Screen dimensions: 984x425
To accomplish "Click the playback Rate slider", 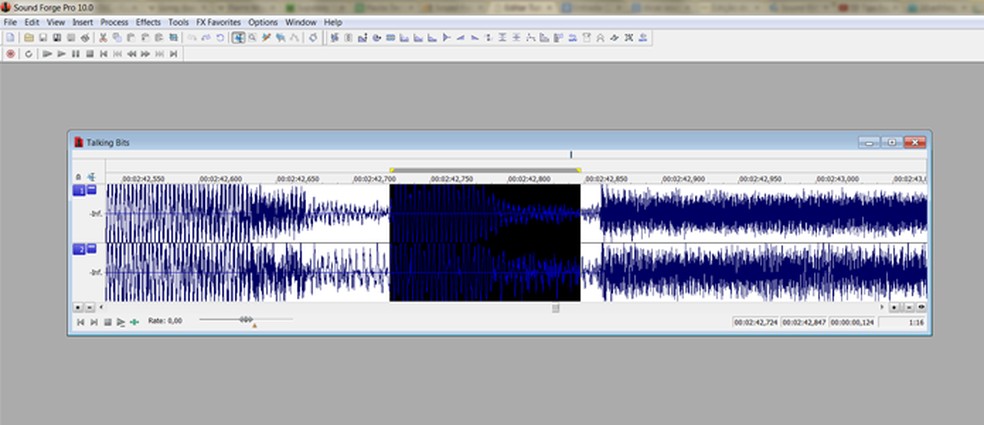I will [244, 320].
